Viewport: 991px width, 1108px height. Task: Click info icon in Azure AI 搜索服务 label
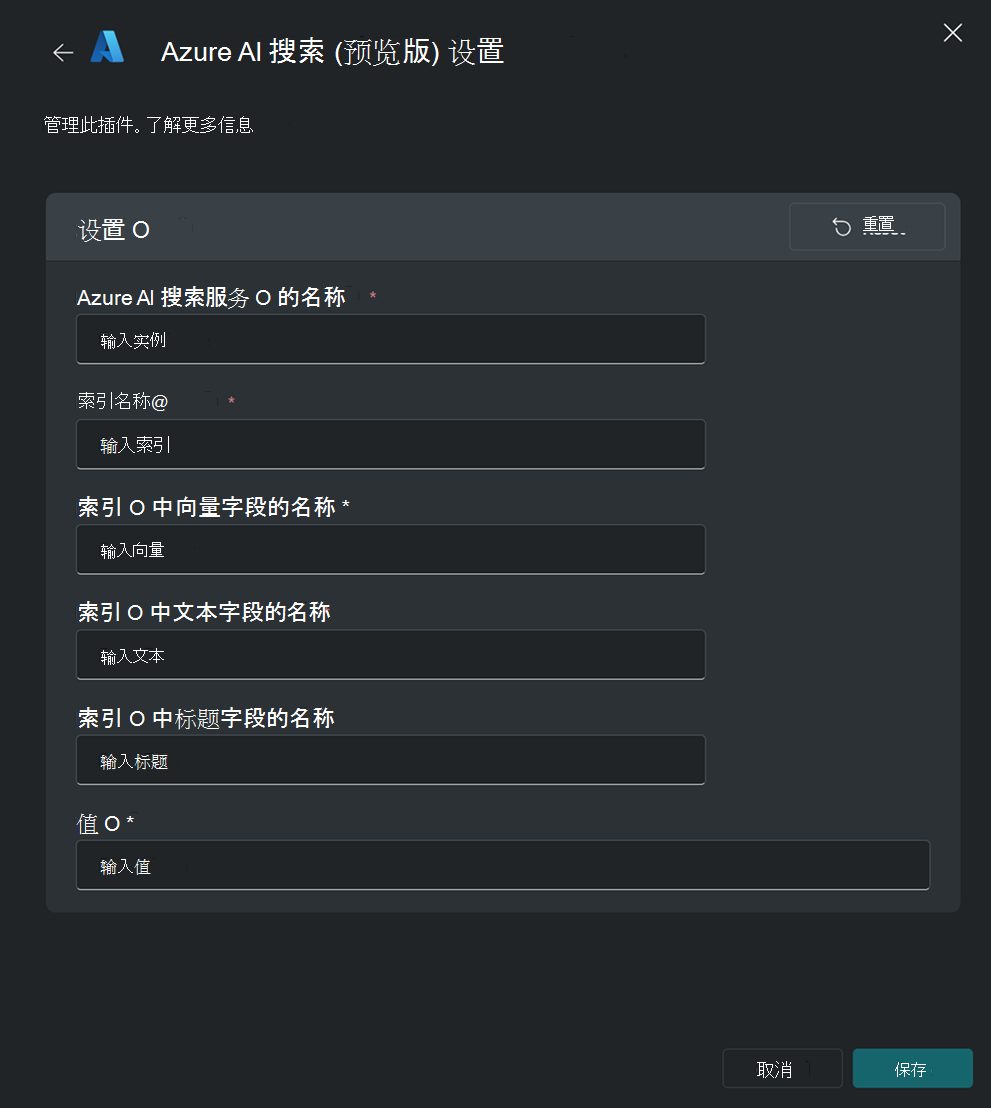click(263, 297)
